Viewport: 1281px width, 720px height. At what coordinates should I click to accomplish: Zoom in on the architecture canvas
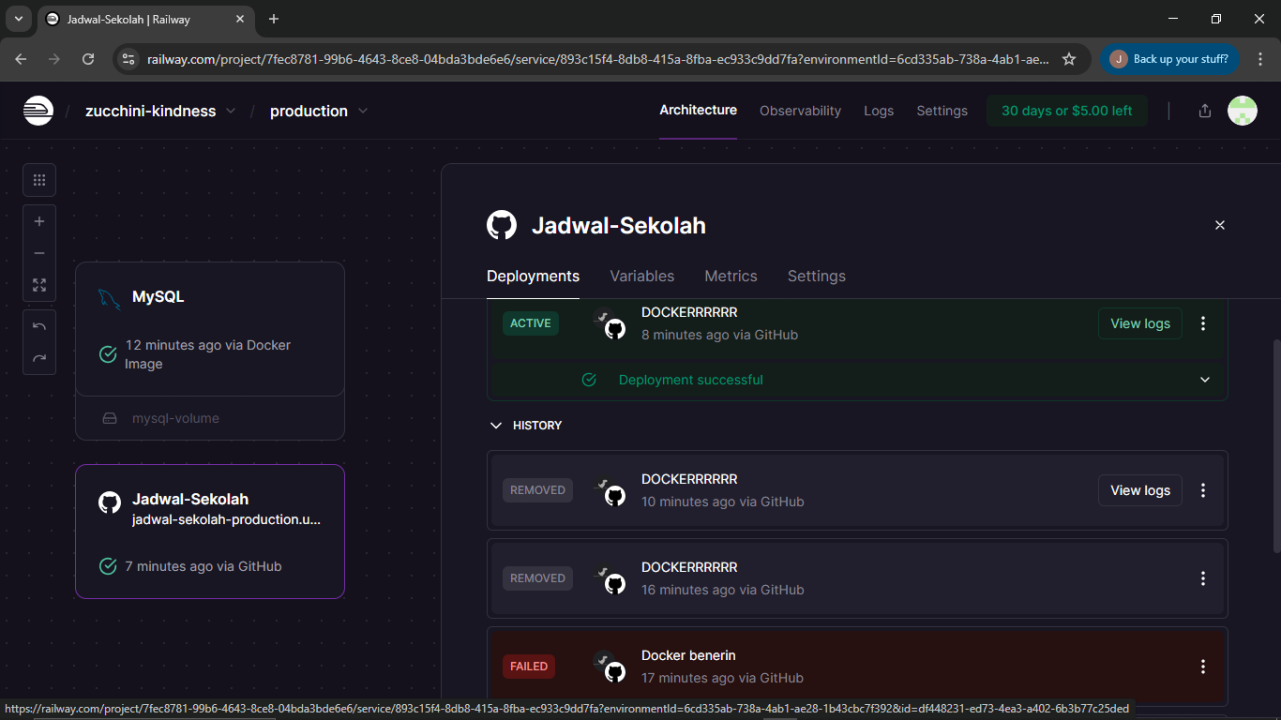[39, 222]
